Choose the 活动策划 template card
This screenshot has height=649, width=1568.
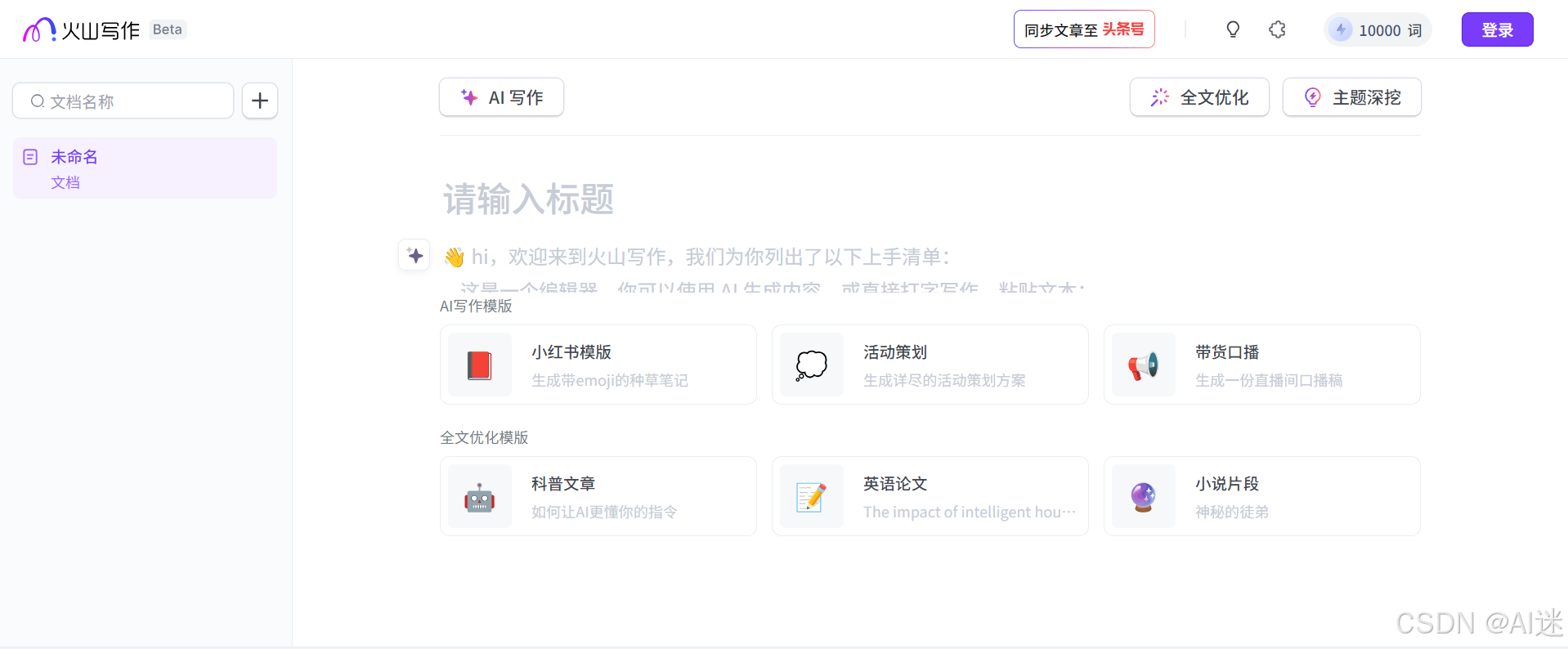point(930,365)
